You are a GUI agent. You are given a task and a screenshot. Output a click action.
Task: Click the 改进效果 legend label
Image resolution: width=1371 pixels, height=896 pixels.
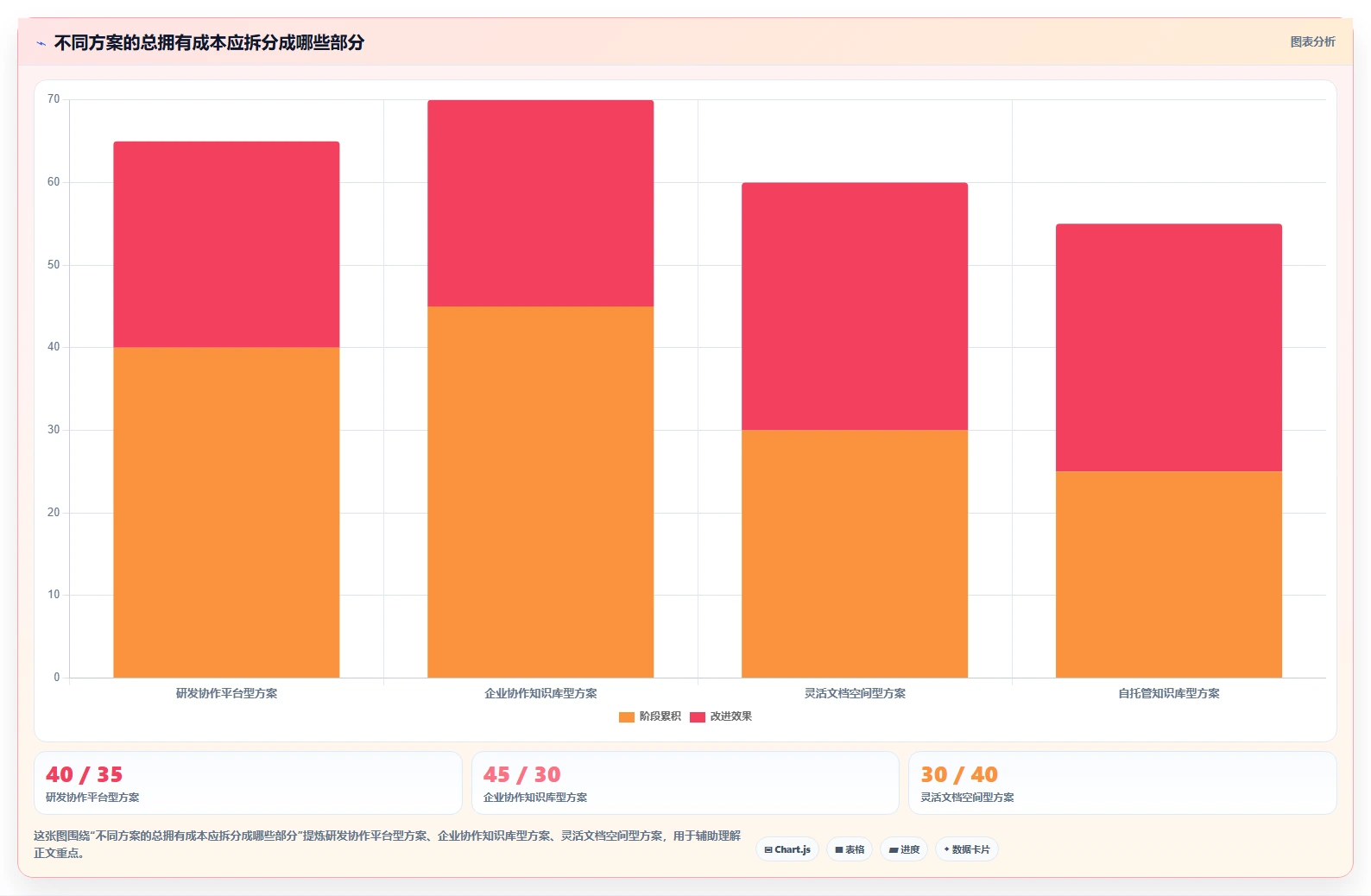pyautogui.click(x=730, y=716)
